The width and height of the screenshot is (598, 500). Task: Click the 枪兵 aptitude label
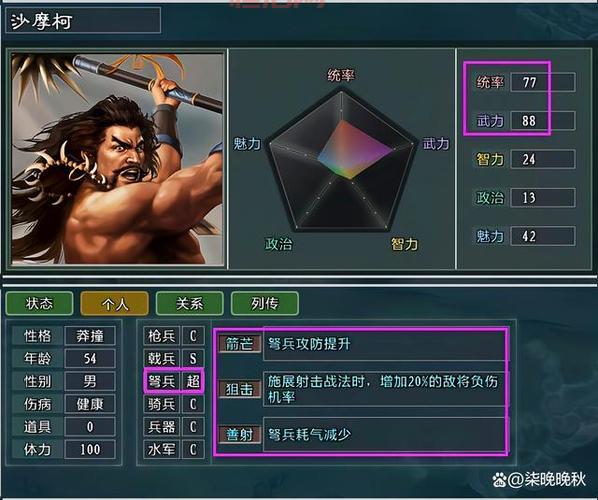click(161, 336)
